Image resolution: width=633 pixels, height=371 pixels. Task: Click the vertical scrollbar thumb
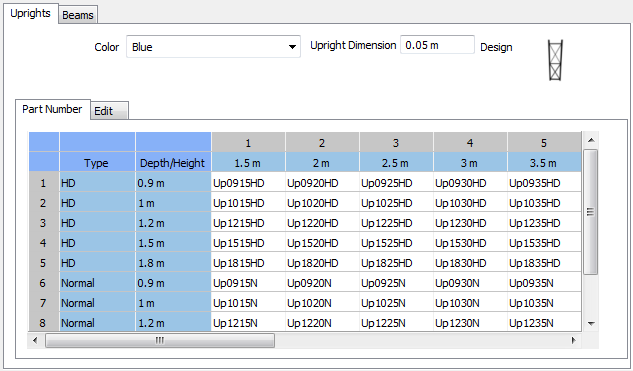pos(591,212)
